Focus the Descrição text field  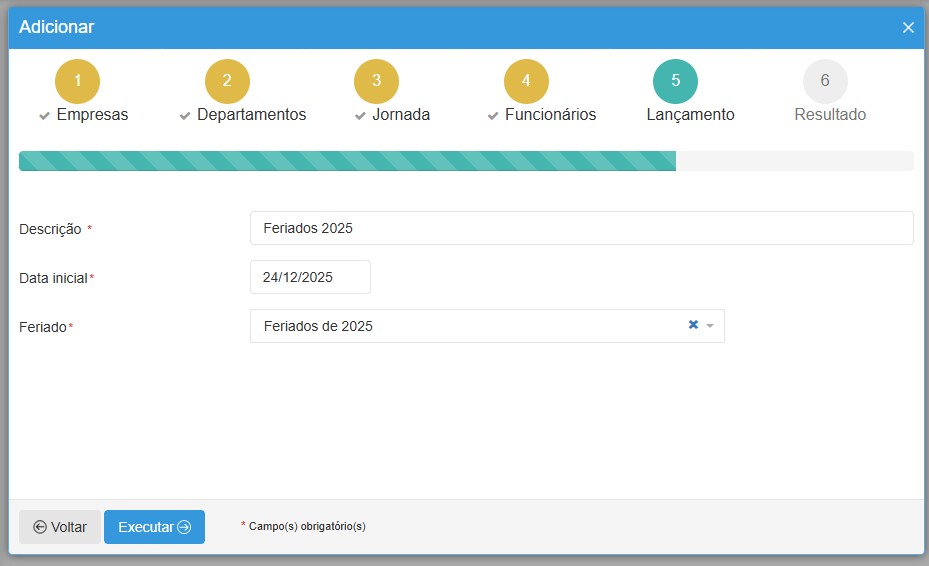581,228
